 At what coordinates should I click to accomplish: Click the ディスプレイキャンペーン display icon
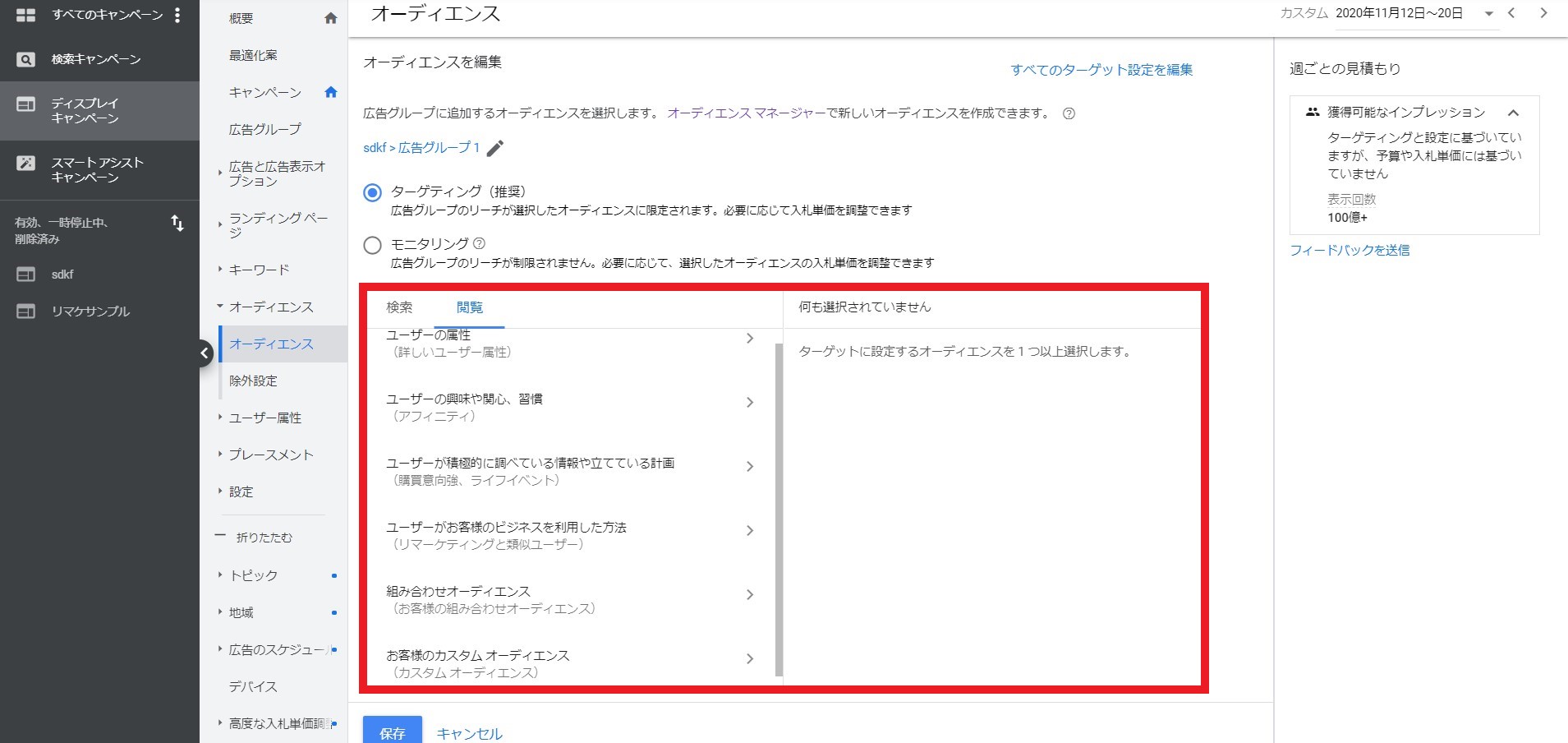tap(25, 104)
